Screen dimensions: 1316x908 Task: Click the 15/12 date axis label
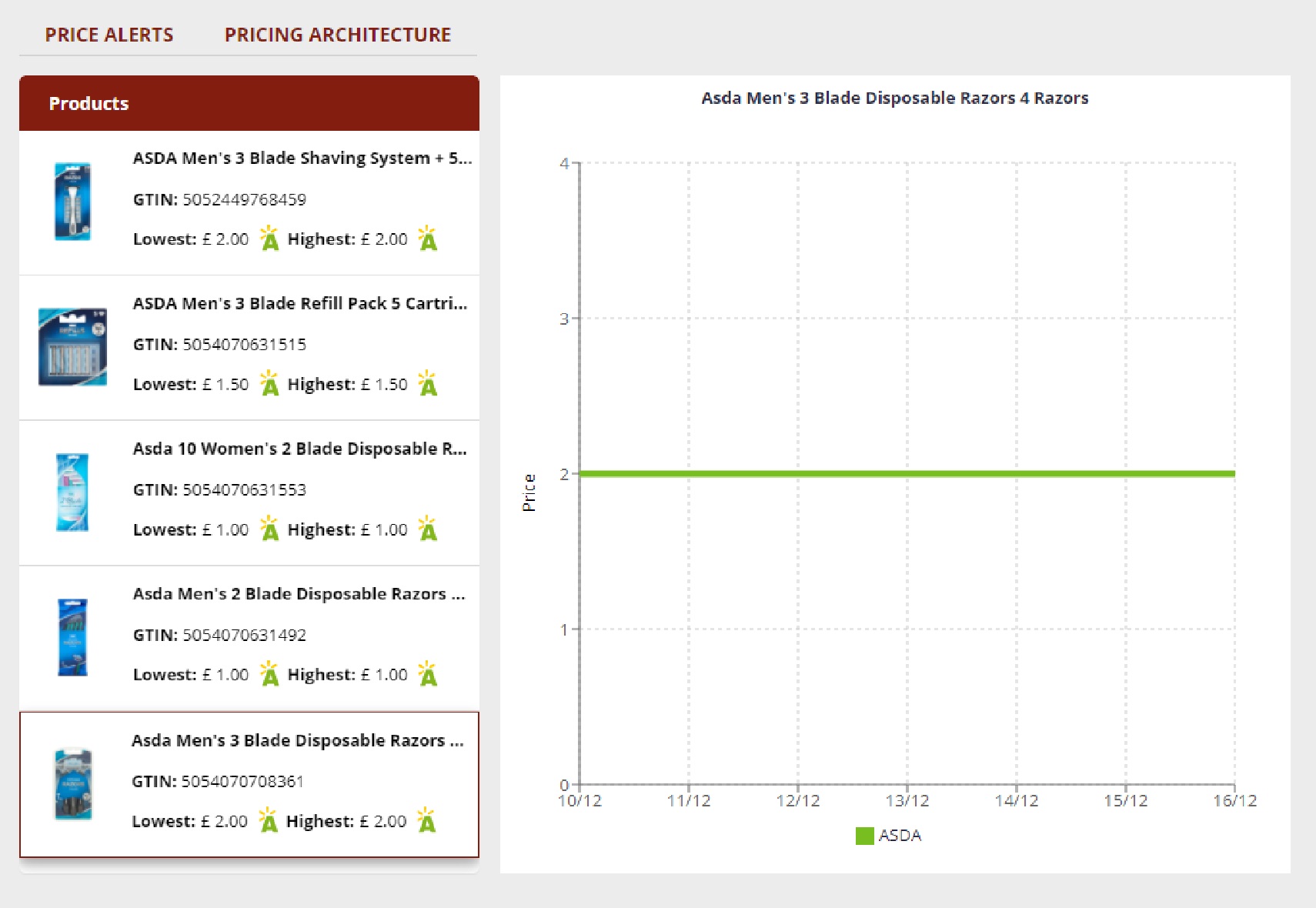click(1126, 801)
